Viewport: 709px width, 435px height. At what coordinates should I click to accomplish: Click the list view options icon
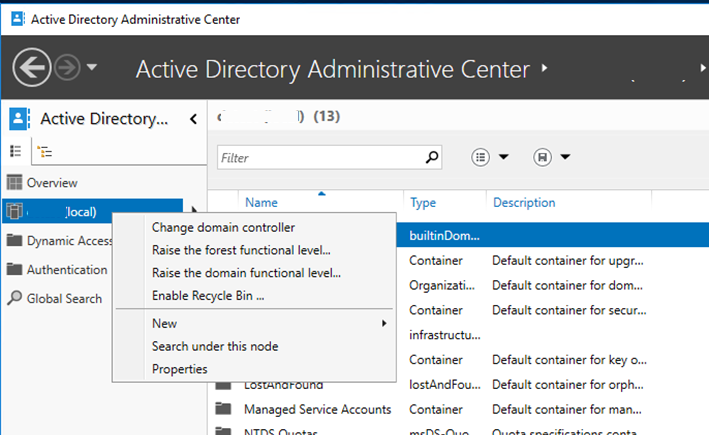[480, 157]
